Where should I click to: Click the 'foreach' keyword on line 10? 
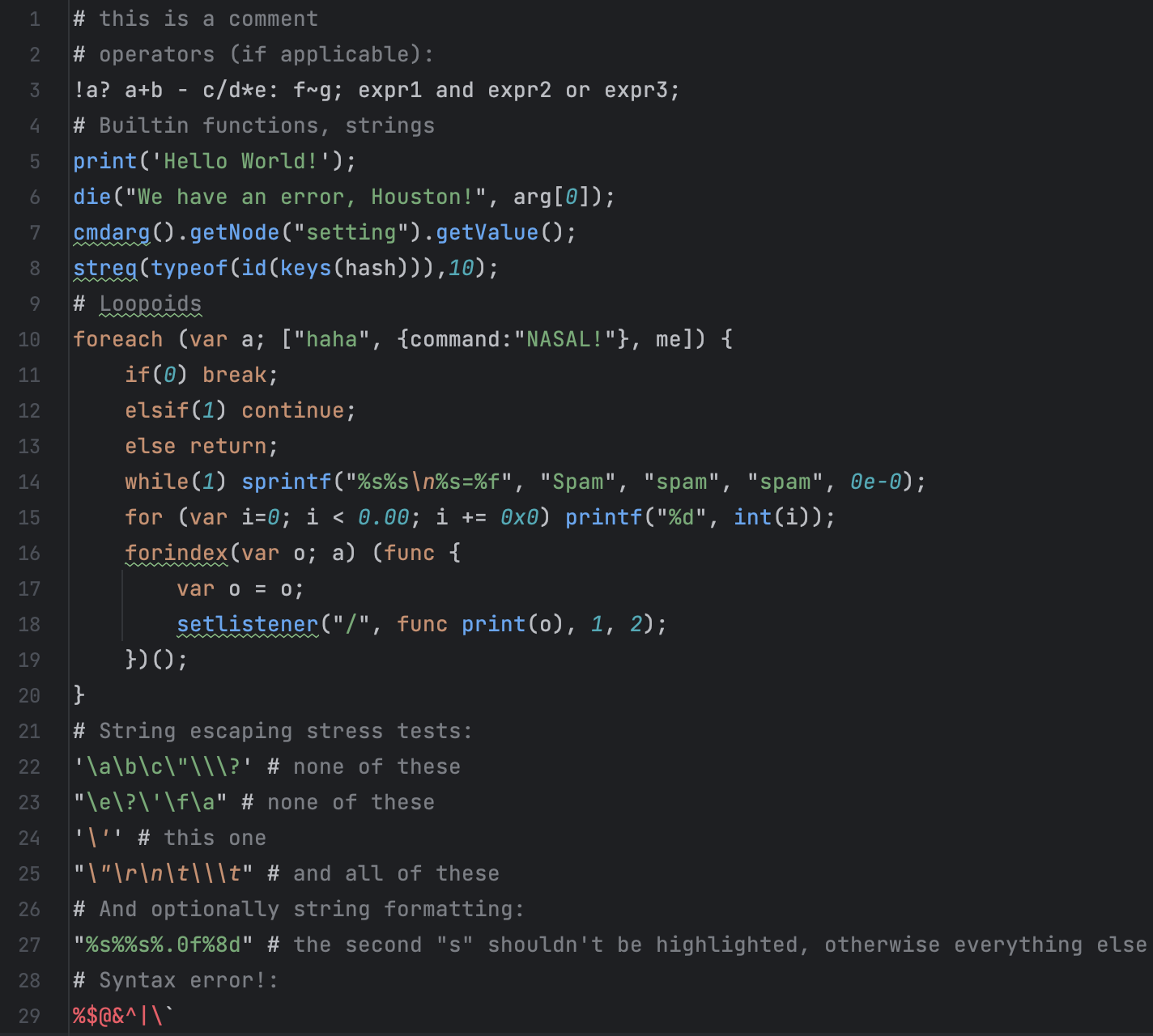click(118, 339)
